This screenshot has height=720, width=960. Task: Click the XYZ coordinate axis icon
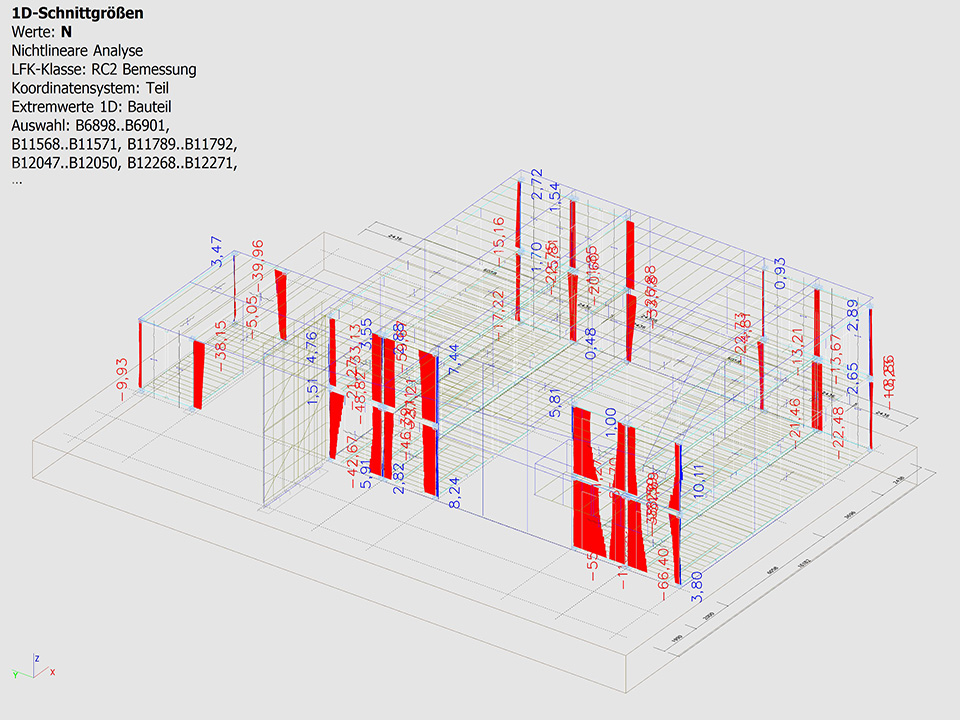35,667
